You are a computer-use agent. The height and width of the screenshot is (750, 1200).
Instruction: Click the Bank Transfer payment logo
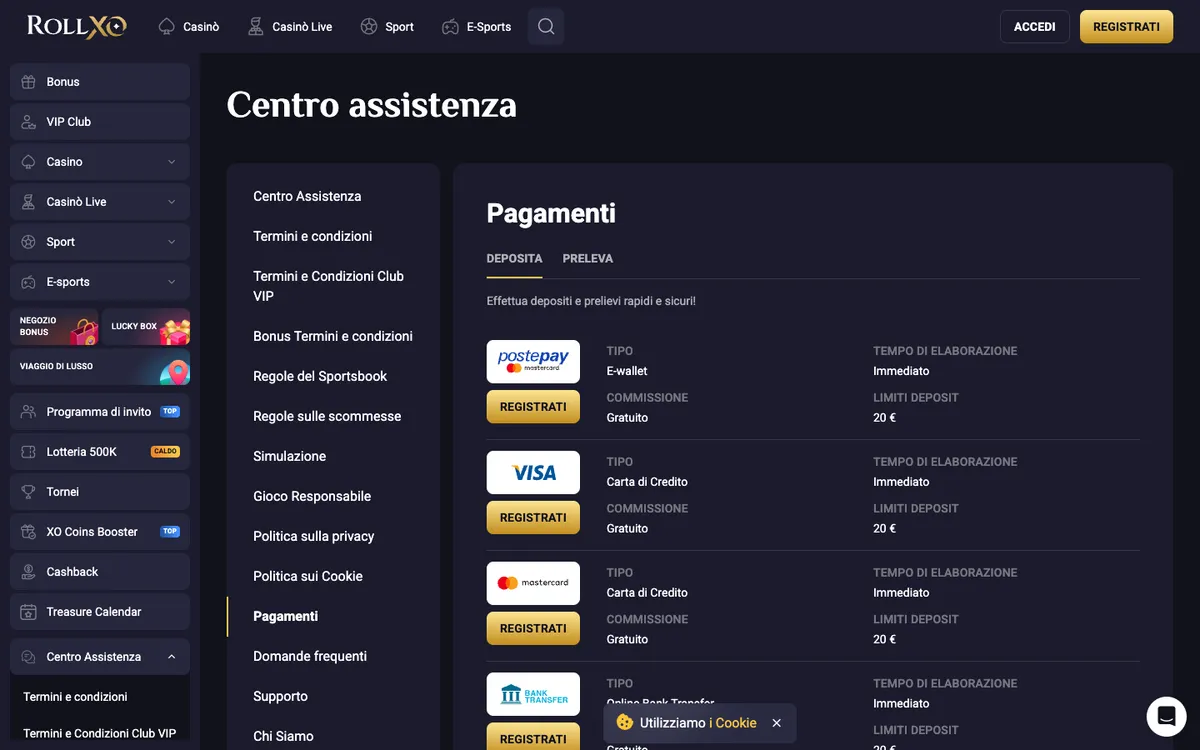point(533,694)
